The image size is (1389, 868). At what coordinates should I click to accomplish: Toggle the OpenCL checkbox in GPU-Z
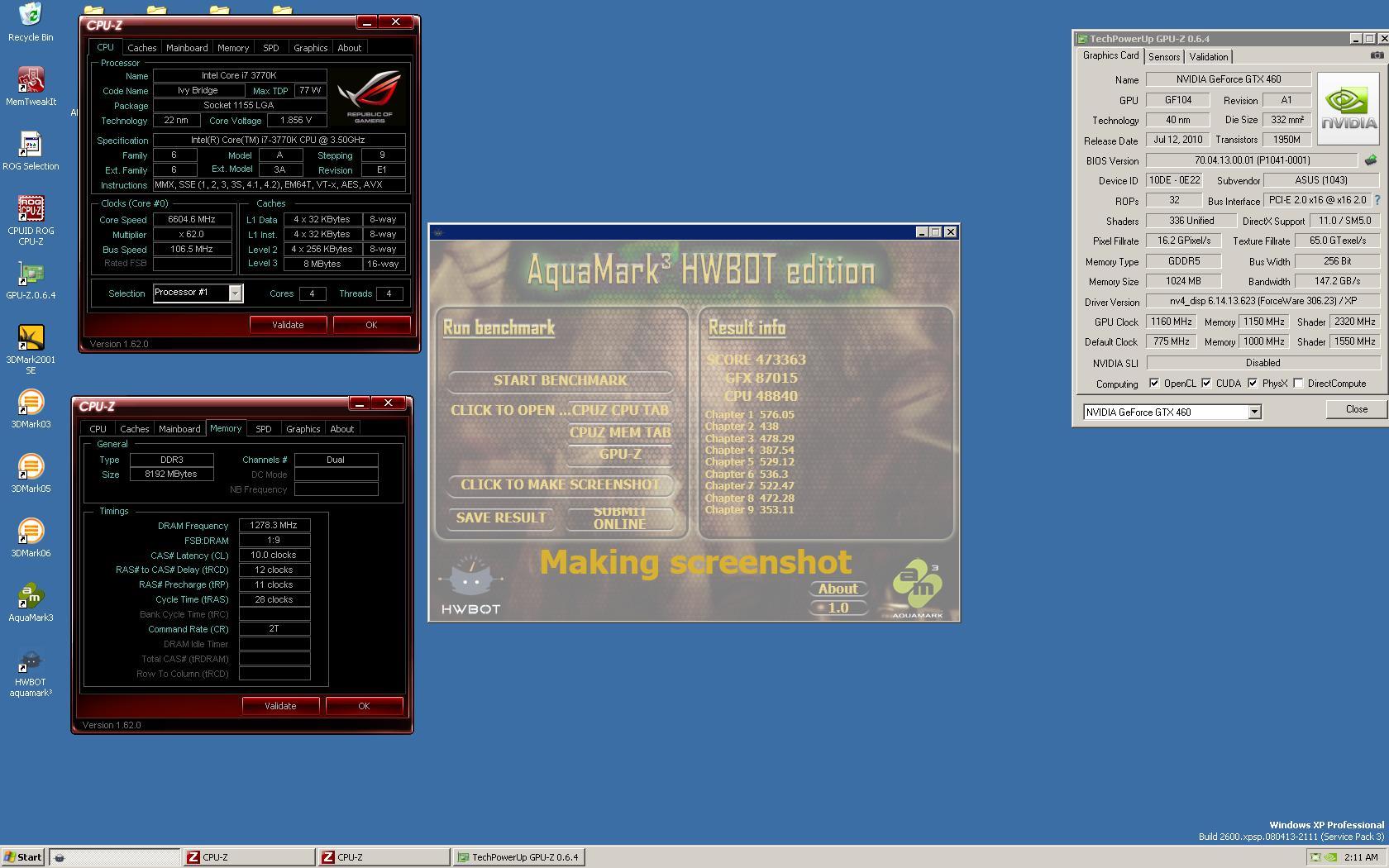pyautogui.click(x=1154, y=384)
